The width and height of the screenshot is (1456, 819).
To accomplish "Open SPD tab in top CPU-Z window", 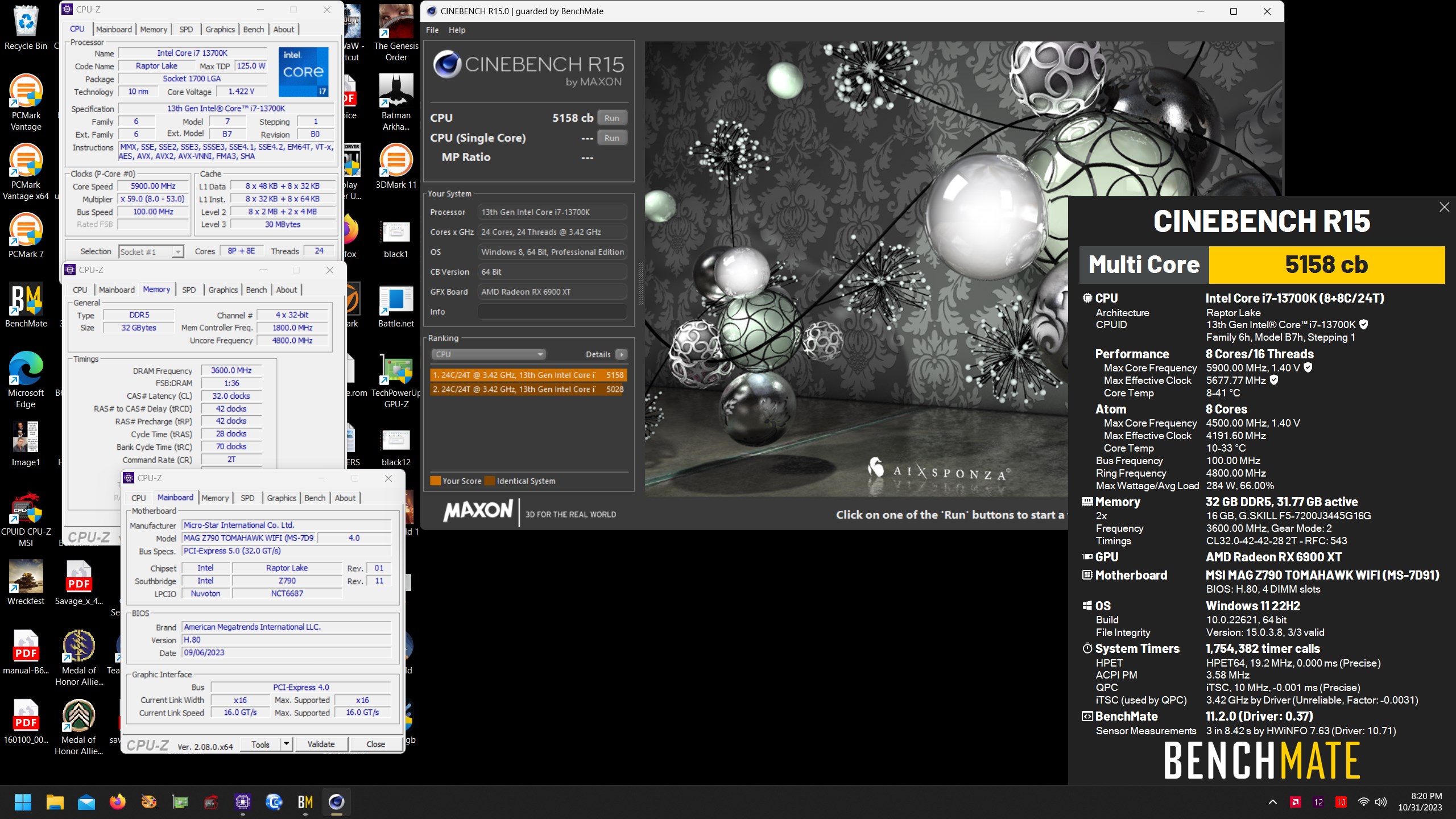I will tap(186, 29).
